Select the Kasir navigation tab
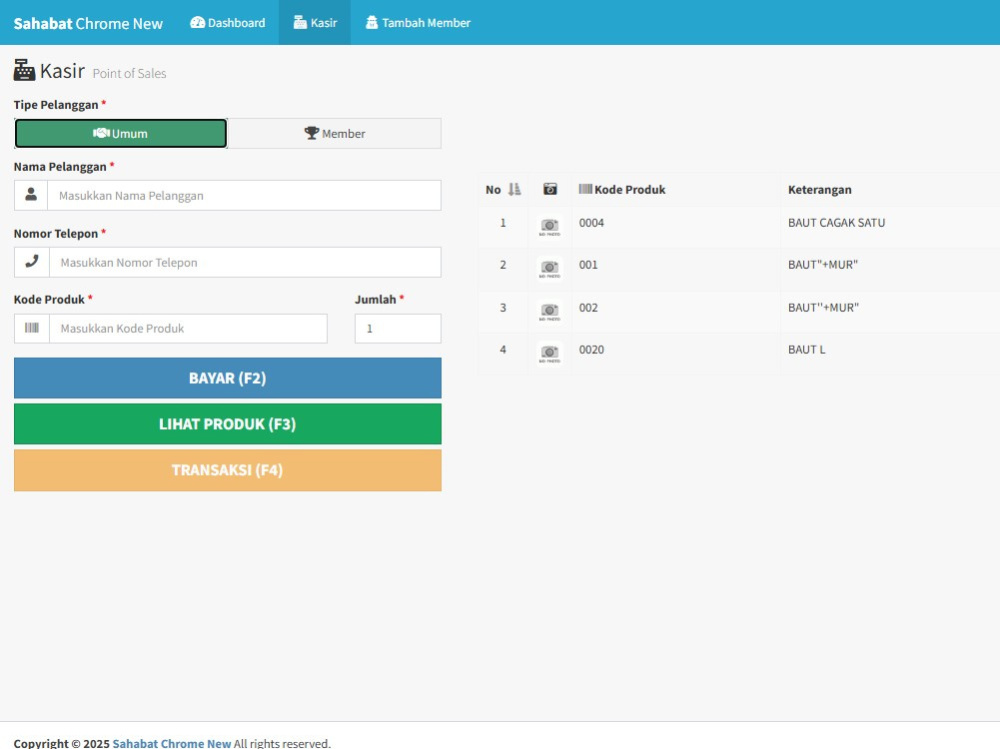The width and height of the screenshot is (1000, 749). (314, 22)
